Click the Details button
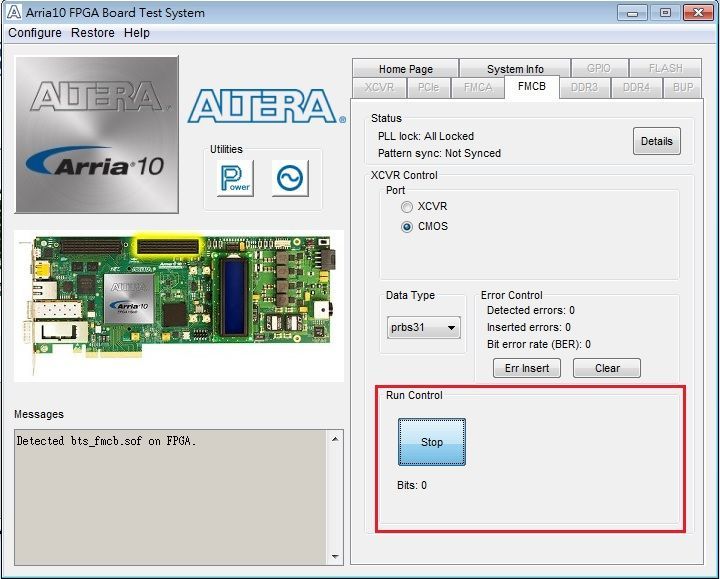This screenshot has width=720, height=579. [657, 141]
